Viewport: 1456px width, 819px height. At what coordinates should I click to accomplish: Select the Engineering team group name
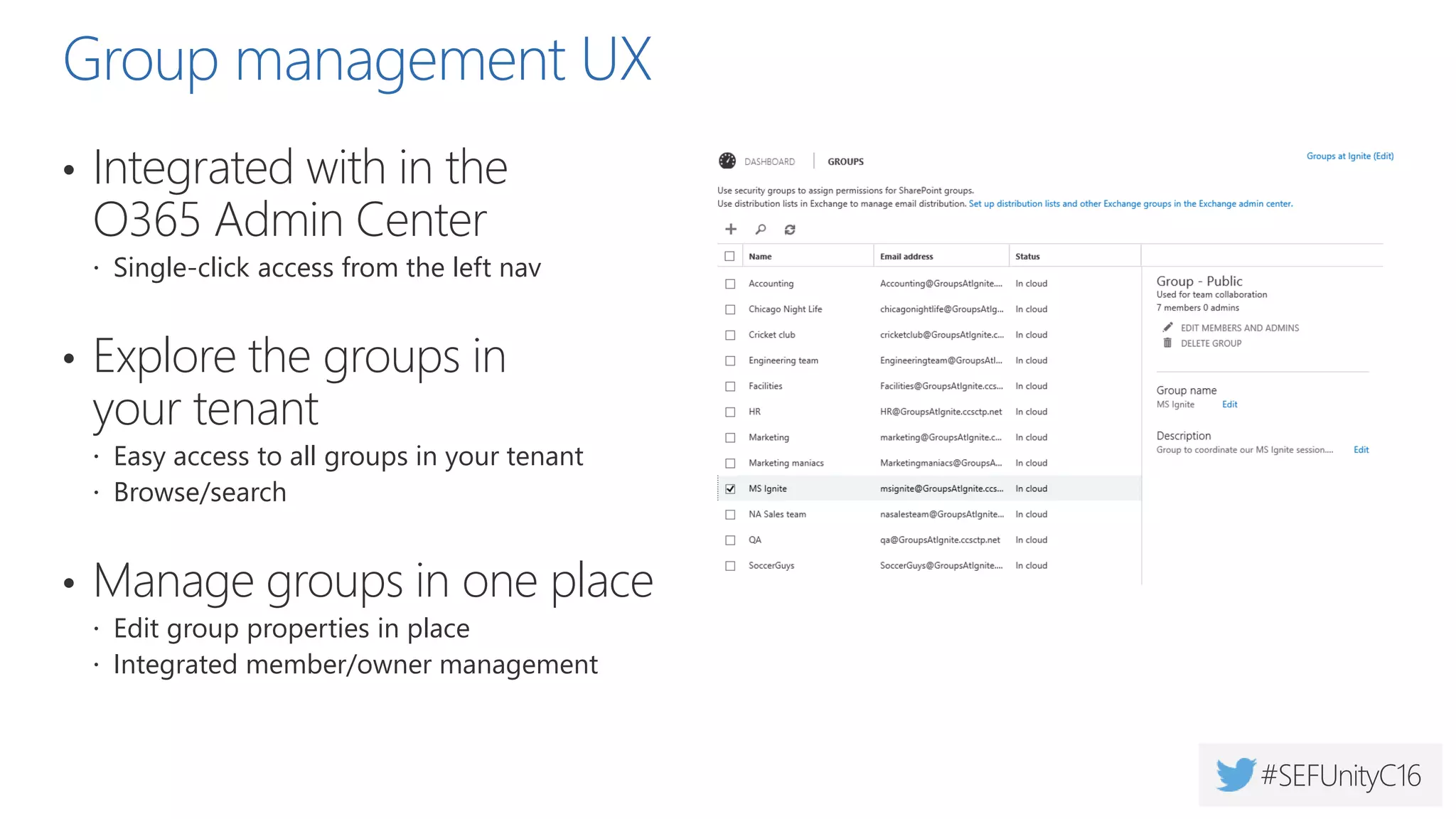783,360
